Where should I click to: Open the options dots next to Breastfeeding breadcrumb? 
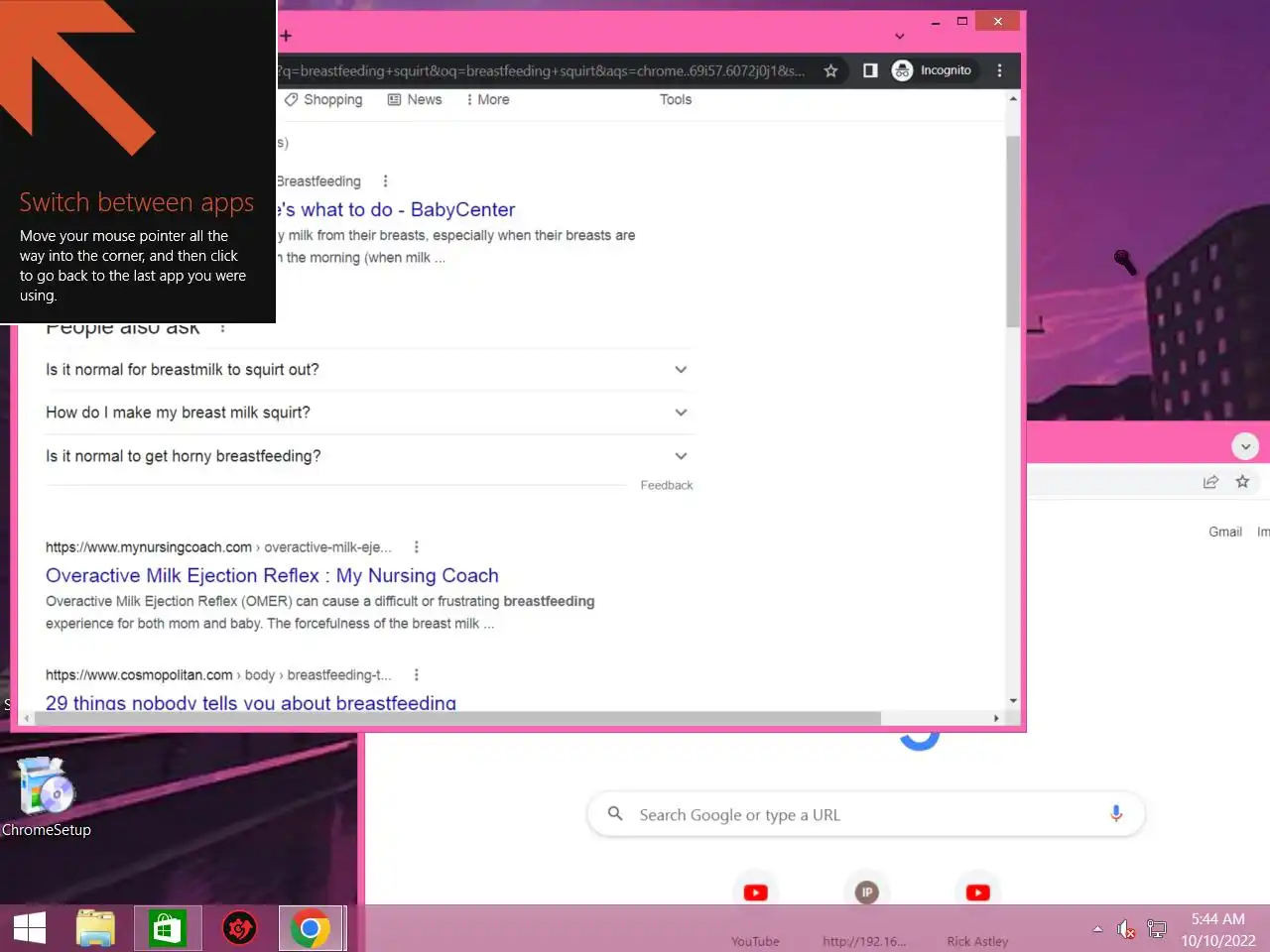click(385, 181)
